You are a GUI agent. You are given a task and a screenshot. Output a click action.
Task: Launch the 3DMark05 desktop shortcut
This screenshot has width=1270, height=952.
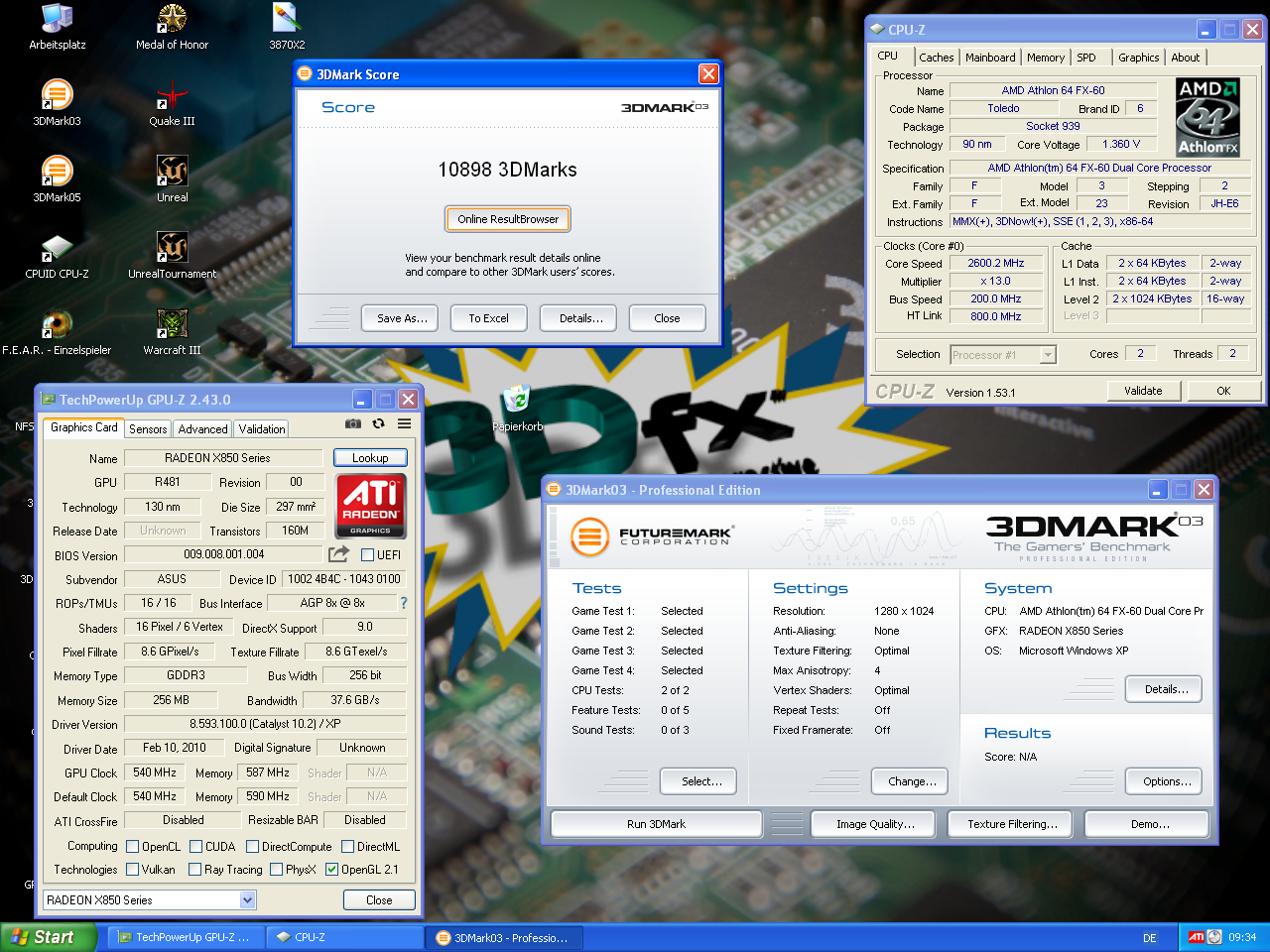click(x=58, y=179)
